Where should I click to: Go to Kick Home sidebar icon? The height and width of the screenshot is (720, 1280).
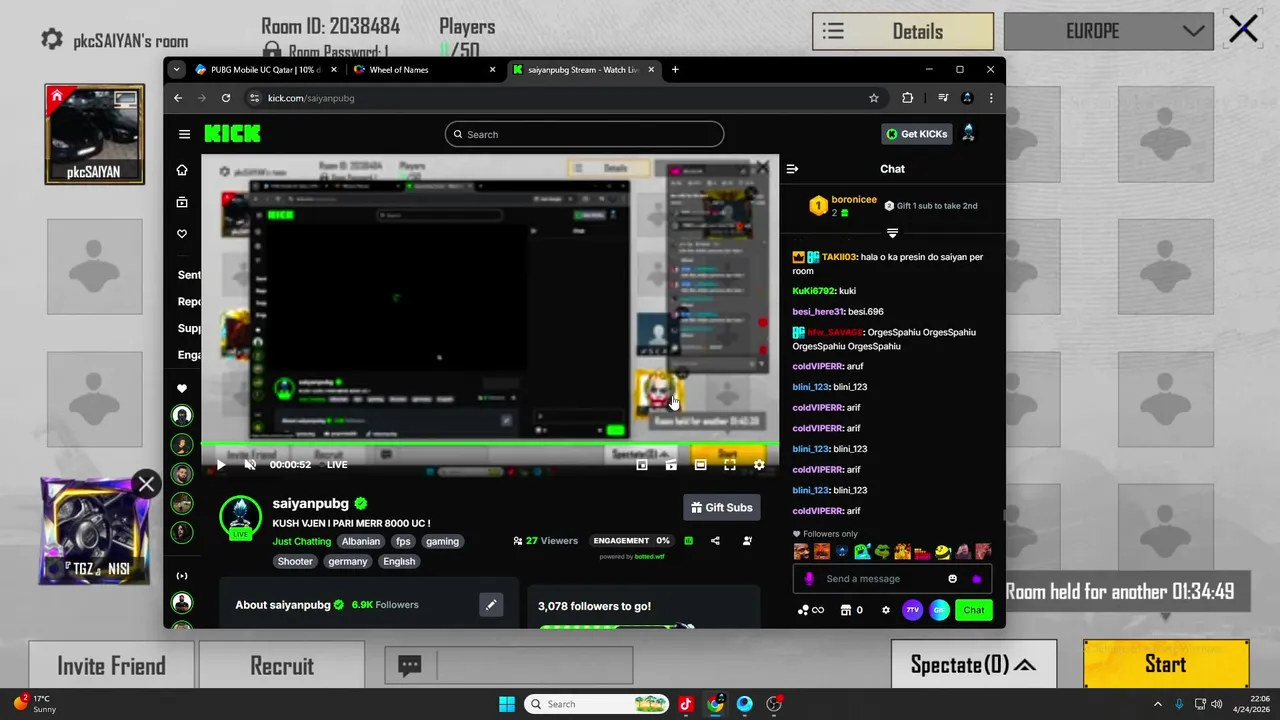click(x=182, y=170)
